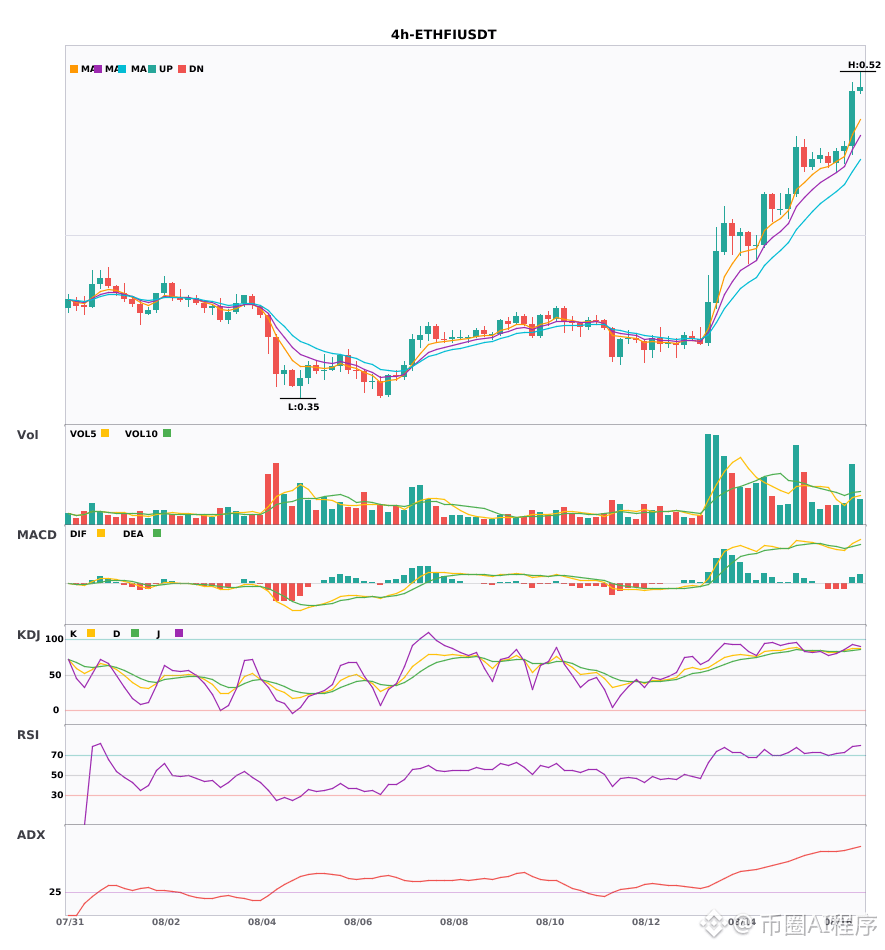Viewport: 885px width, 950px height.
Task: Click the KDJ axis value 100
Action: (54, 639)
